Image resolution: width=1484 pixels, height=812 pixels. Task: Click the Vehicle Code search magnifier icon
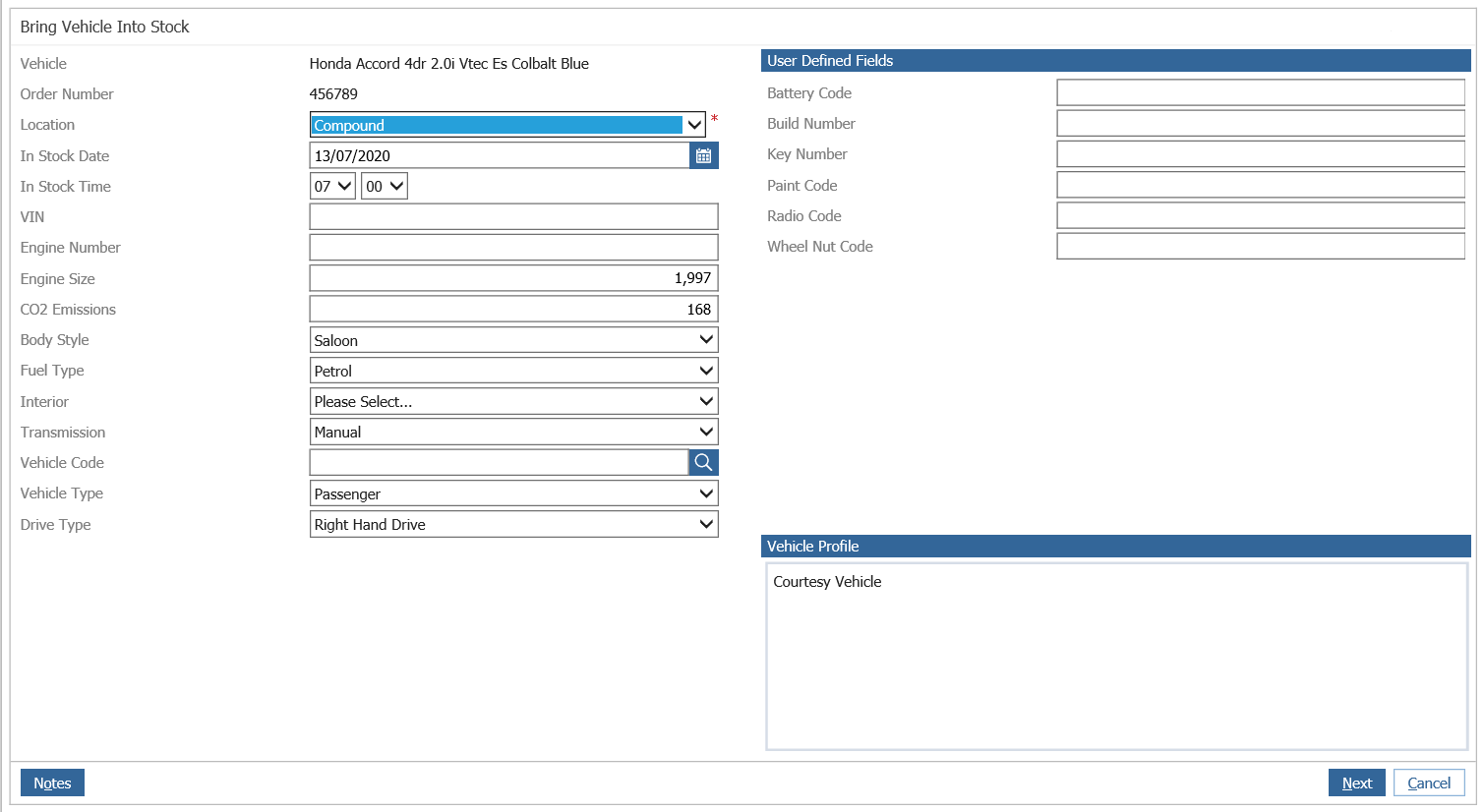703,462
